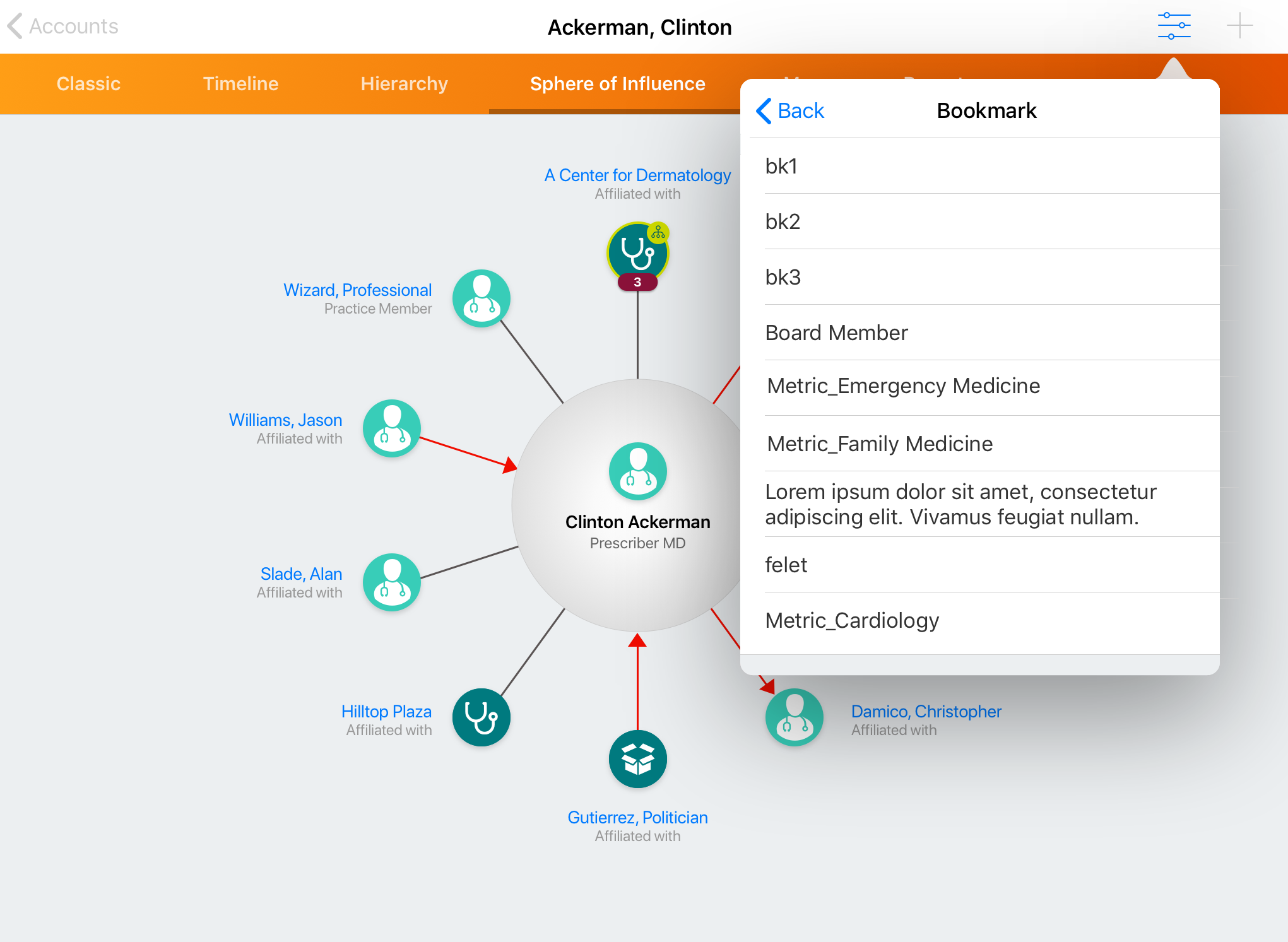
Task: Click Hilltop Plaza stethoscope node icon
Action: coord(481,717)
